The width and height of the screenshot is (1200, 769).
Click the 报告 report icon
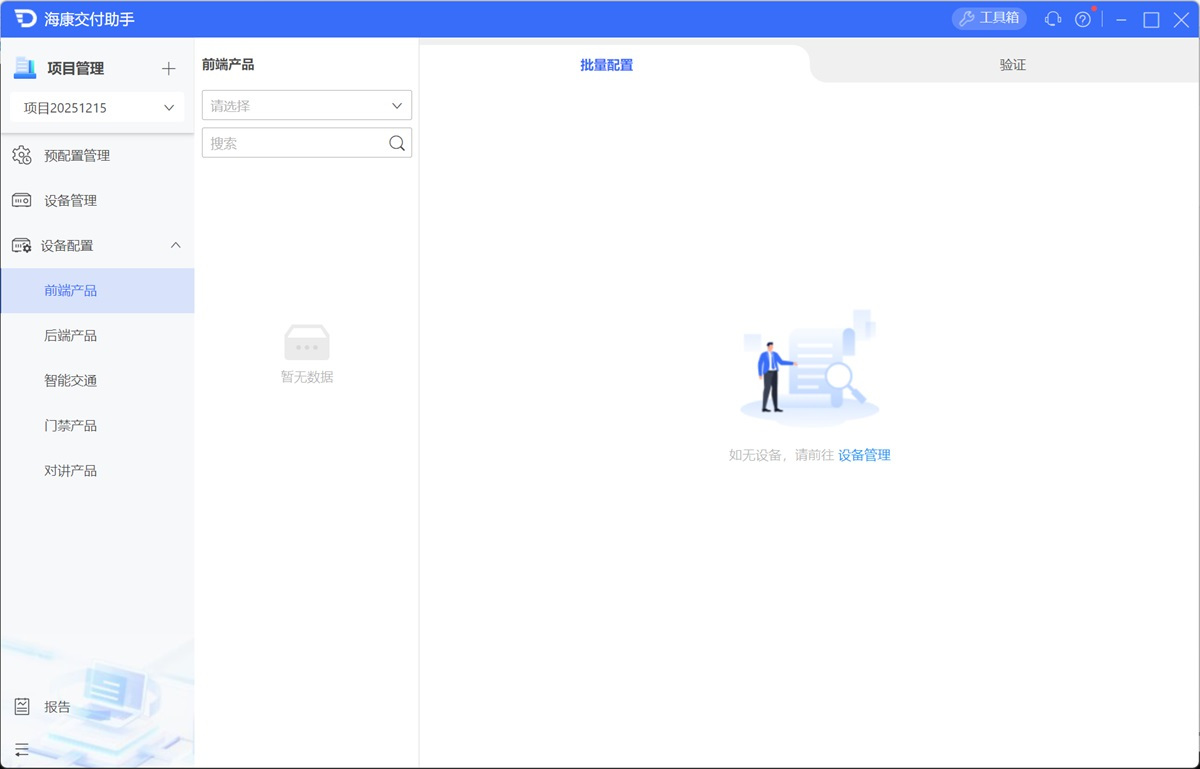tap(22, 707)
